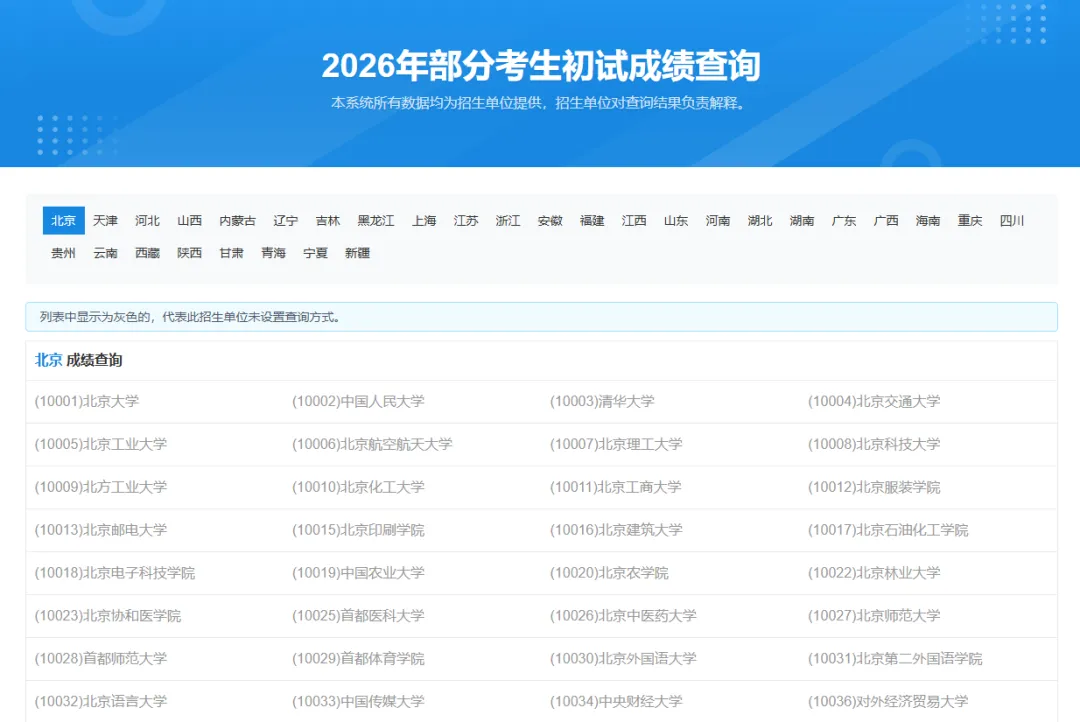Choose the 广西 region tab
Screen dimensions: 1080x722
click(886, 220)
